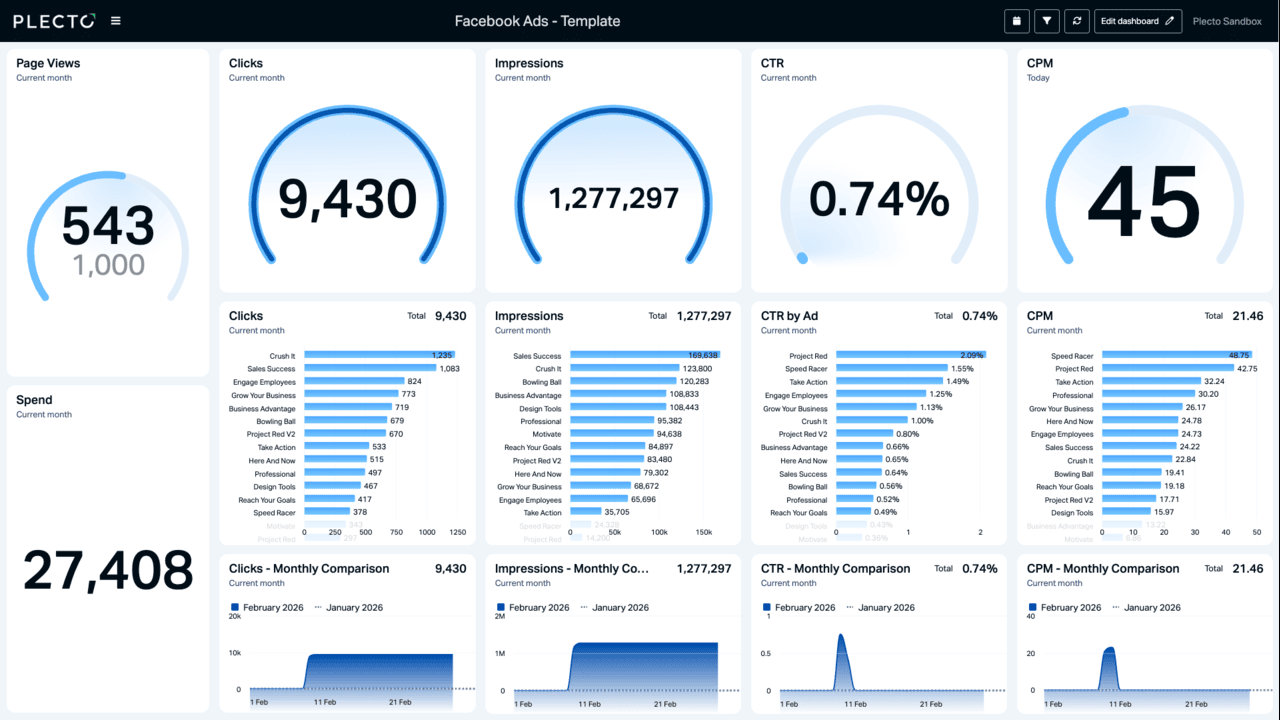Expand the Plecto Sandbox account menu
This screenshot has height=720, width=1280.
[1227, 21]
